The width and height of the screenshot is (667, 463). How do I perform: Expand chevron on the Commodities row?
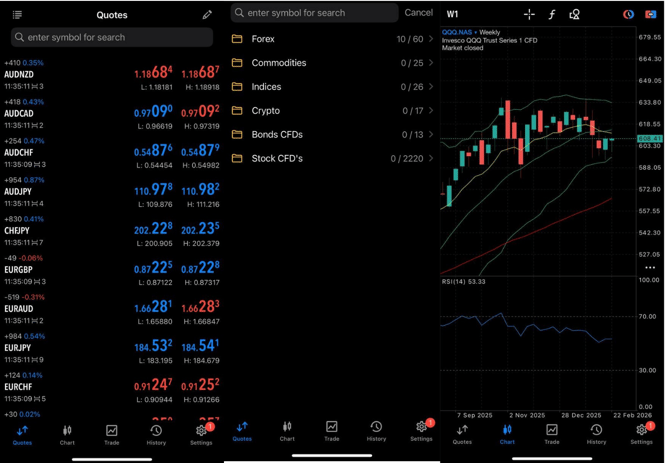(431, 63)
